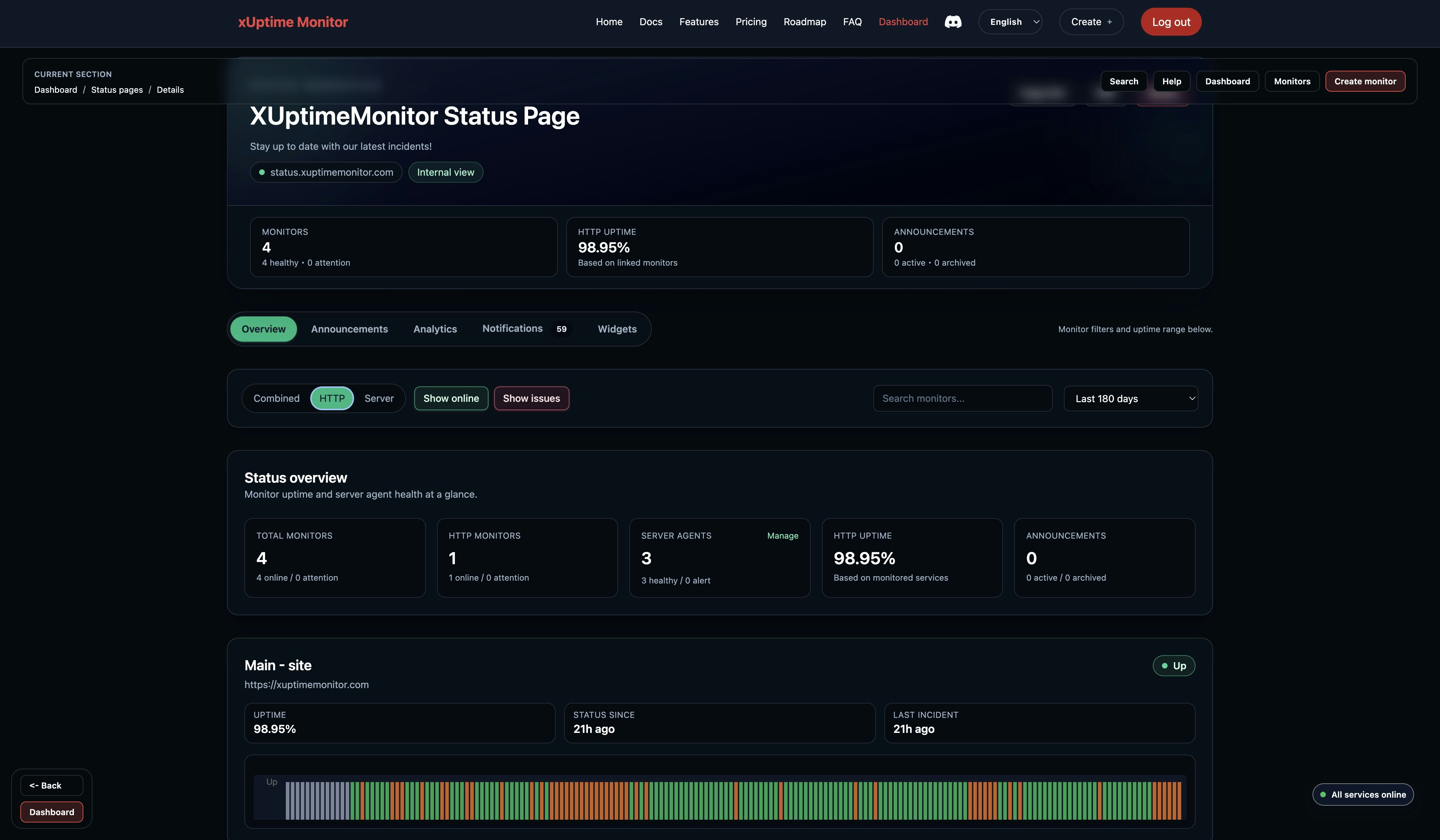1440x840 pixels.
Task: Toggle the Show online filter
Action: [x=451, y=399]
